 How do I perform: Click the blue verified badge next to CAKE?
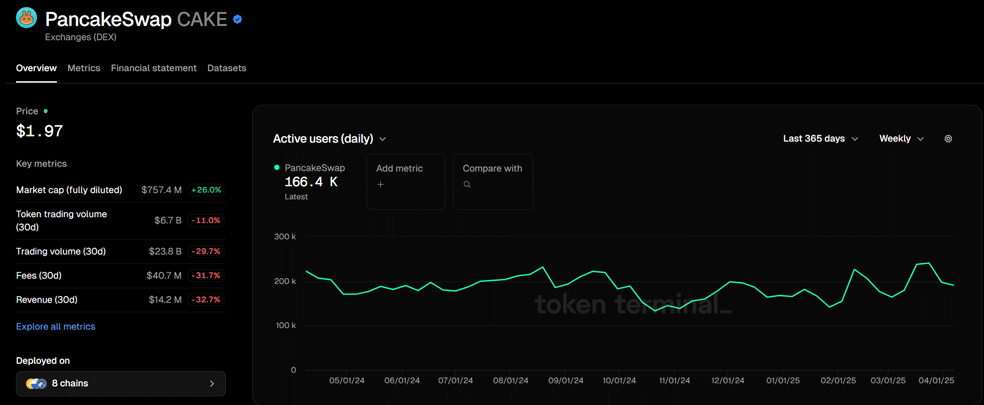coord(238,20)
